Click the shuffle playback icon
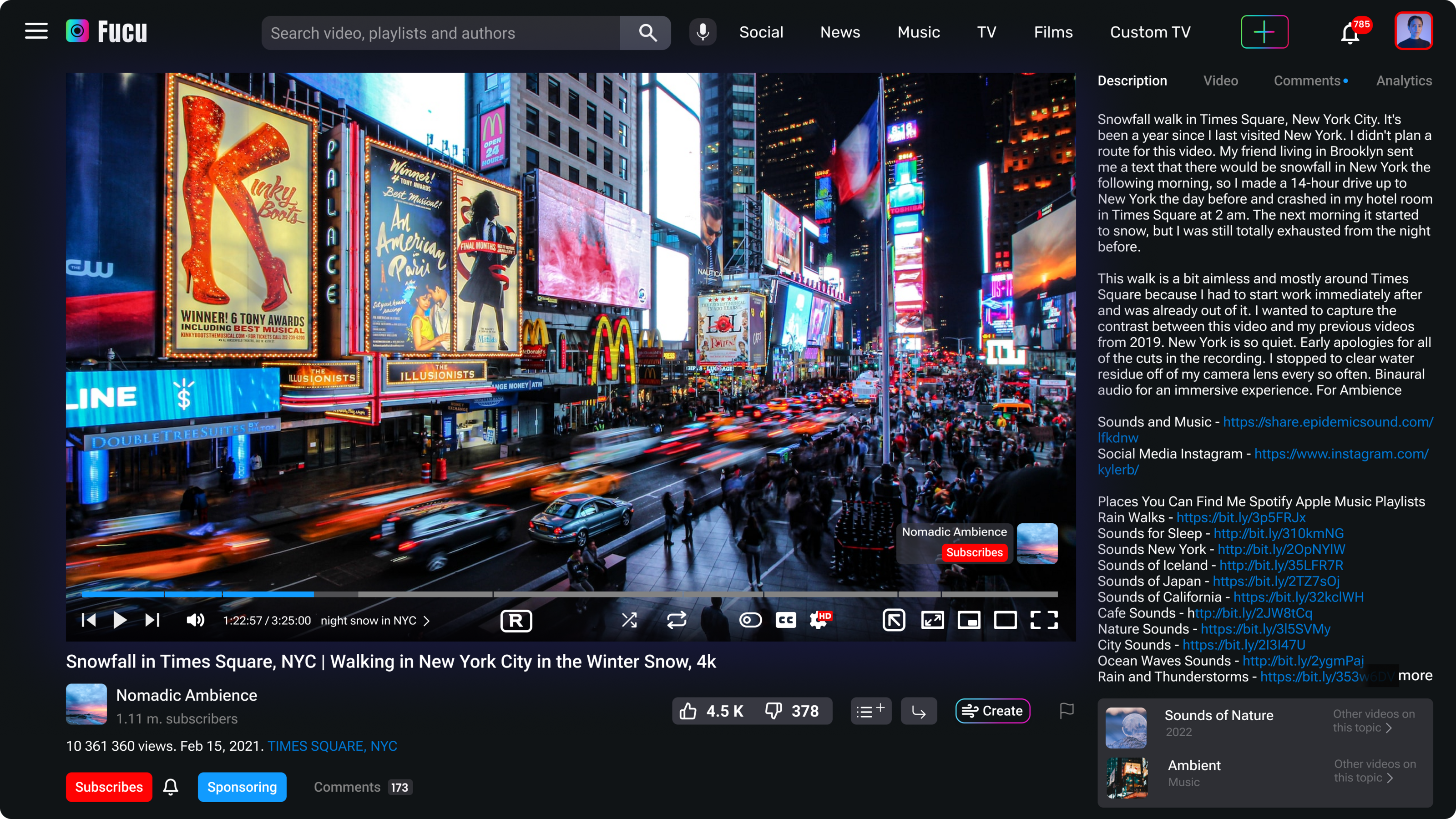 pos(629,620)
